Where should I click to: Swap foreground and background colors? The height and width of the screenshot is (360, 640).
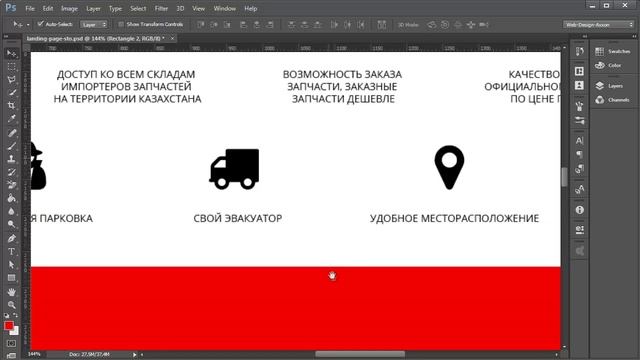[x=16, y=315]
